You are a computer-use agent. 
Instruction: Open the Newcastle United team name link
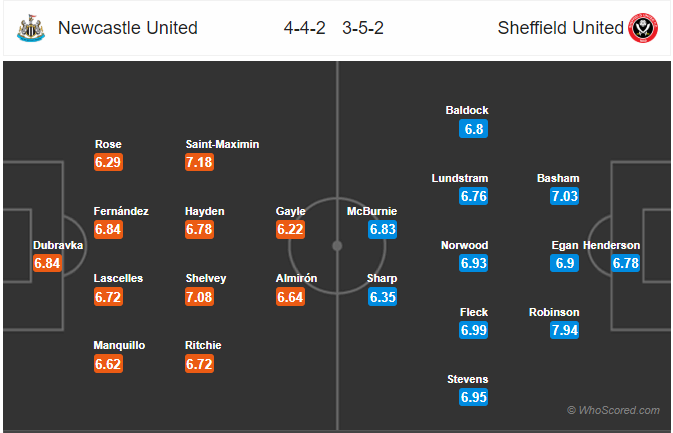point(128,28)
